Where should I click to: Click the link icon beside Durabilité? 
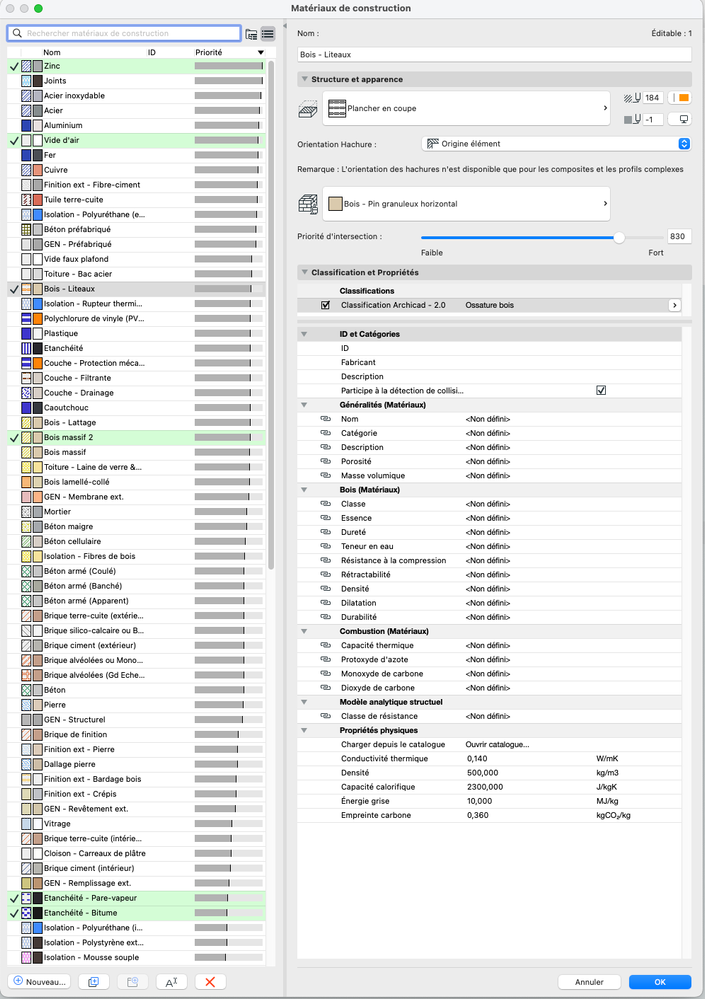[x=325, y=617]
